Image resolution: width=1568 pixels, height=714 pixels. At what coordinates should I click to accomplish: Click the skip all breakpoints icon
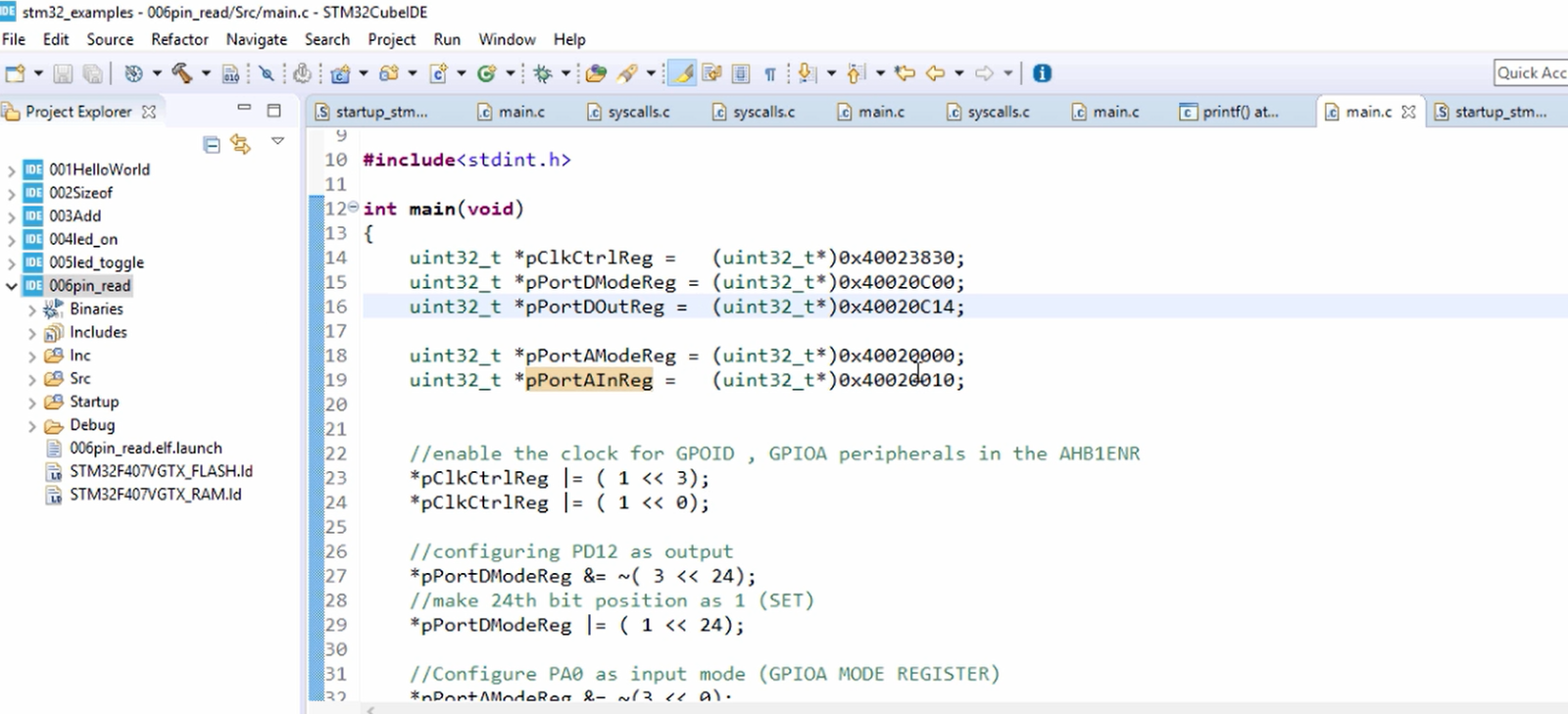(x=266, y=73)
